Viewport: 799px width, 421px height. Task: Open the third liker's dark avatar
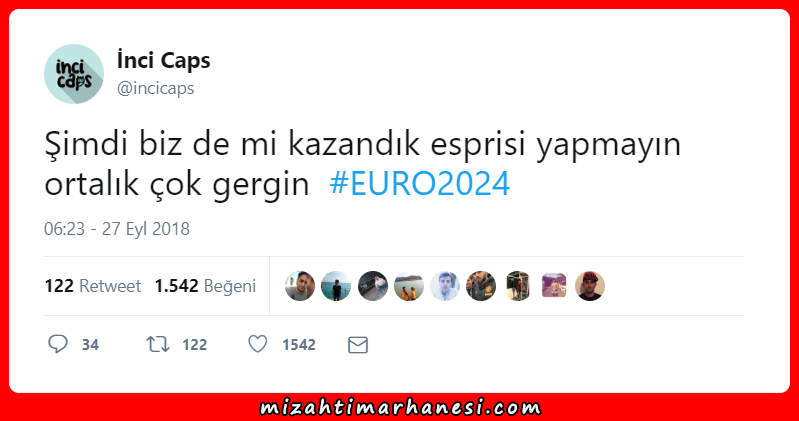click(x=372, y=286)
